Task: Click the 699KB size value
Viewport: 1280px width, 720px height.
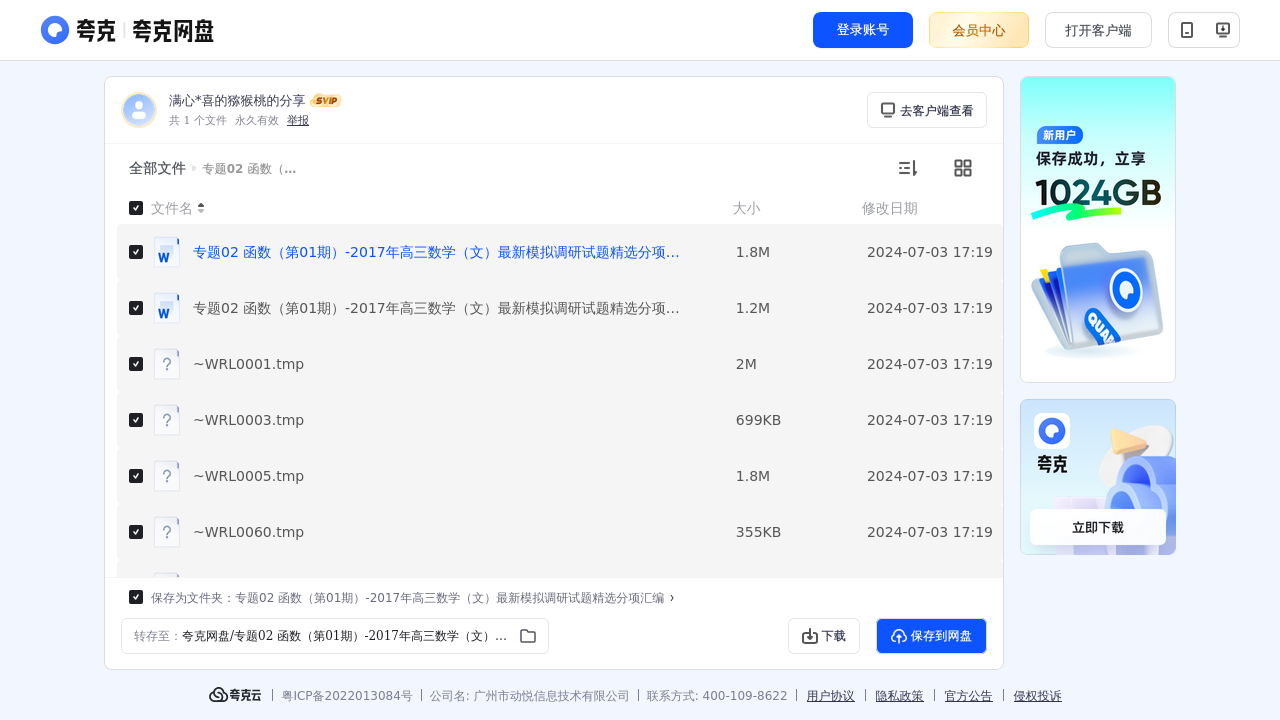Action: point(758,420)
